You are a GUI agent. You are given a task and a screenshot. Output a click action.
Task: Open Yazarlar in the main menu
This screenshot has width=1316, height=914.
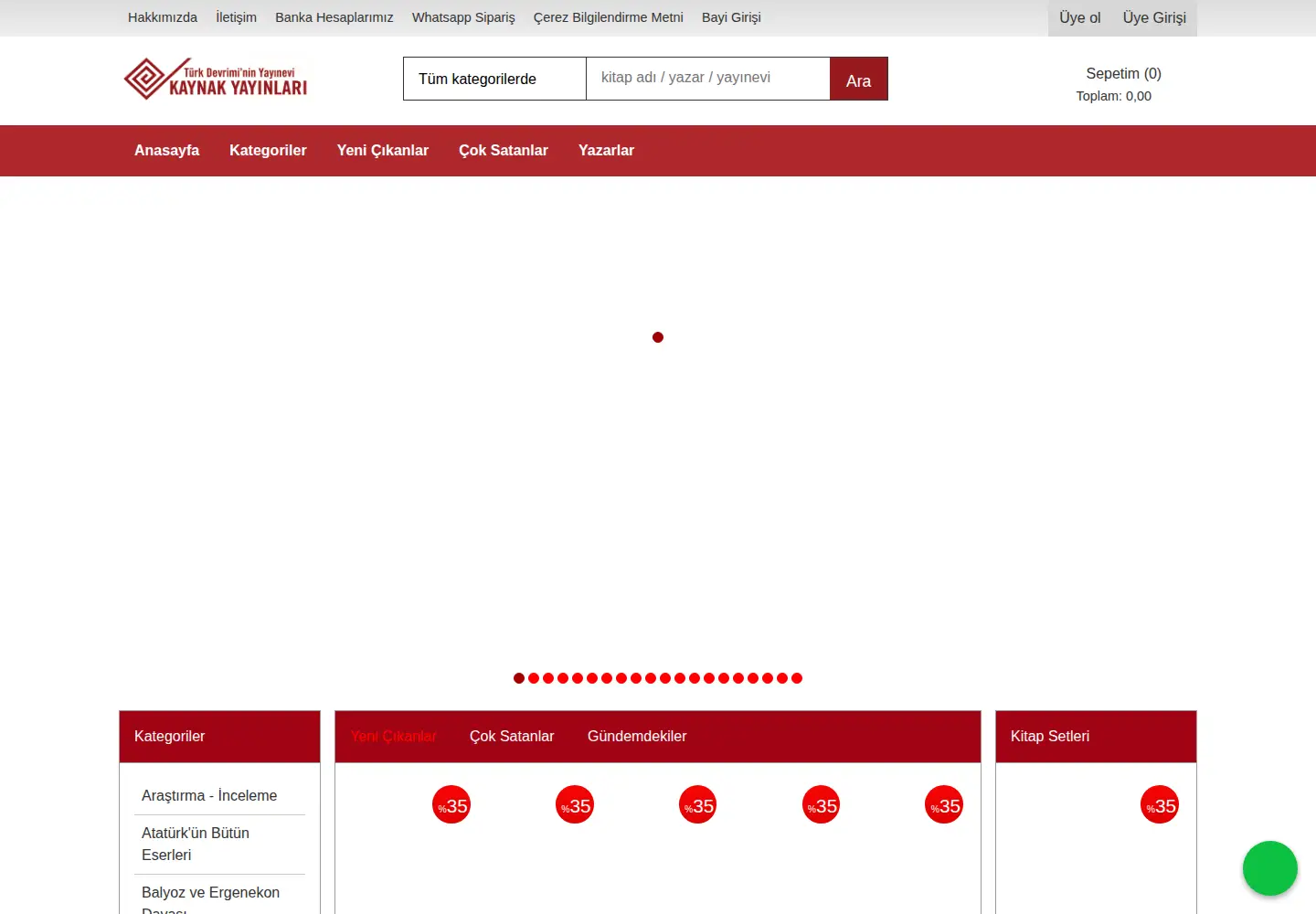tap(606, 151)
